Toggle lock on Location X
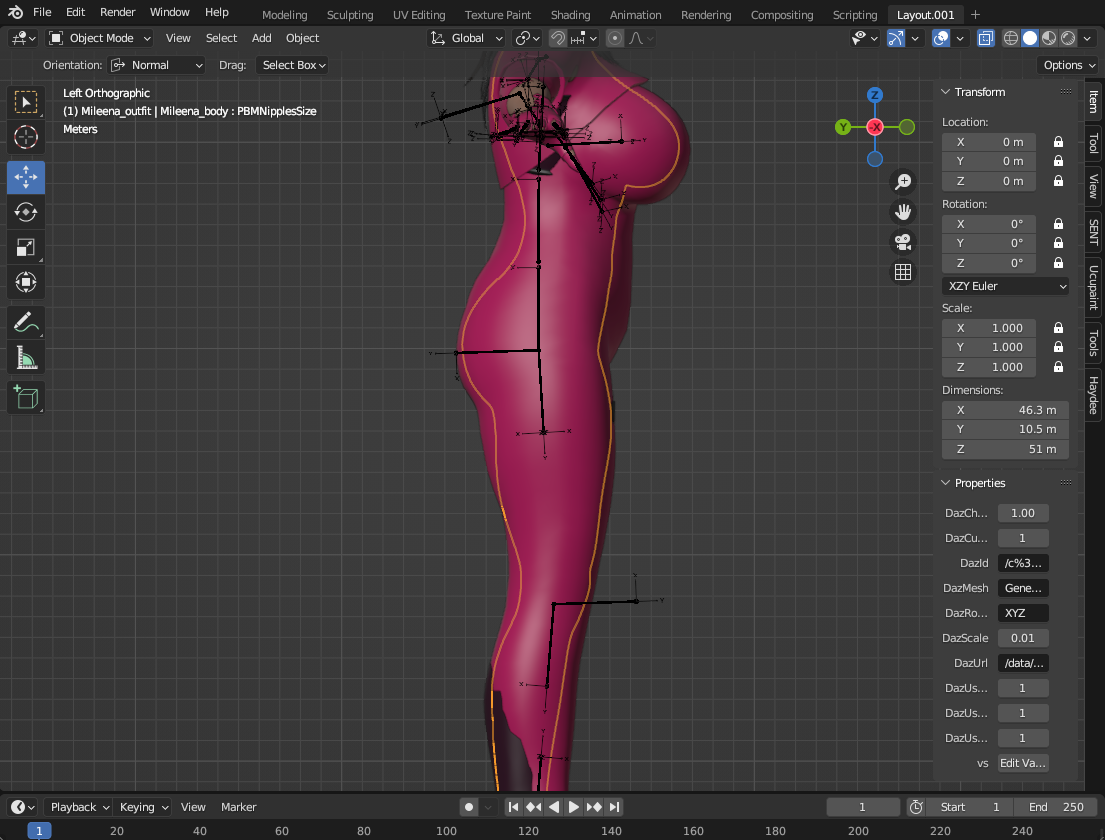 point(1058,142)
